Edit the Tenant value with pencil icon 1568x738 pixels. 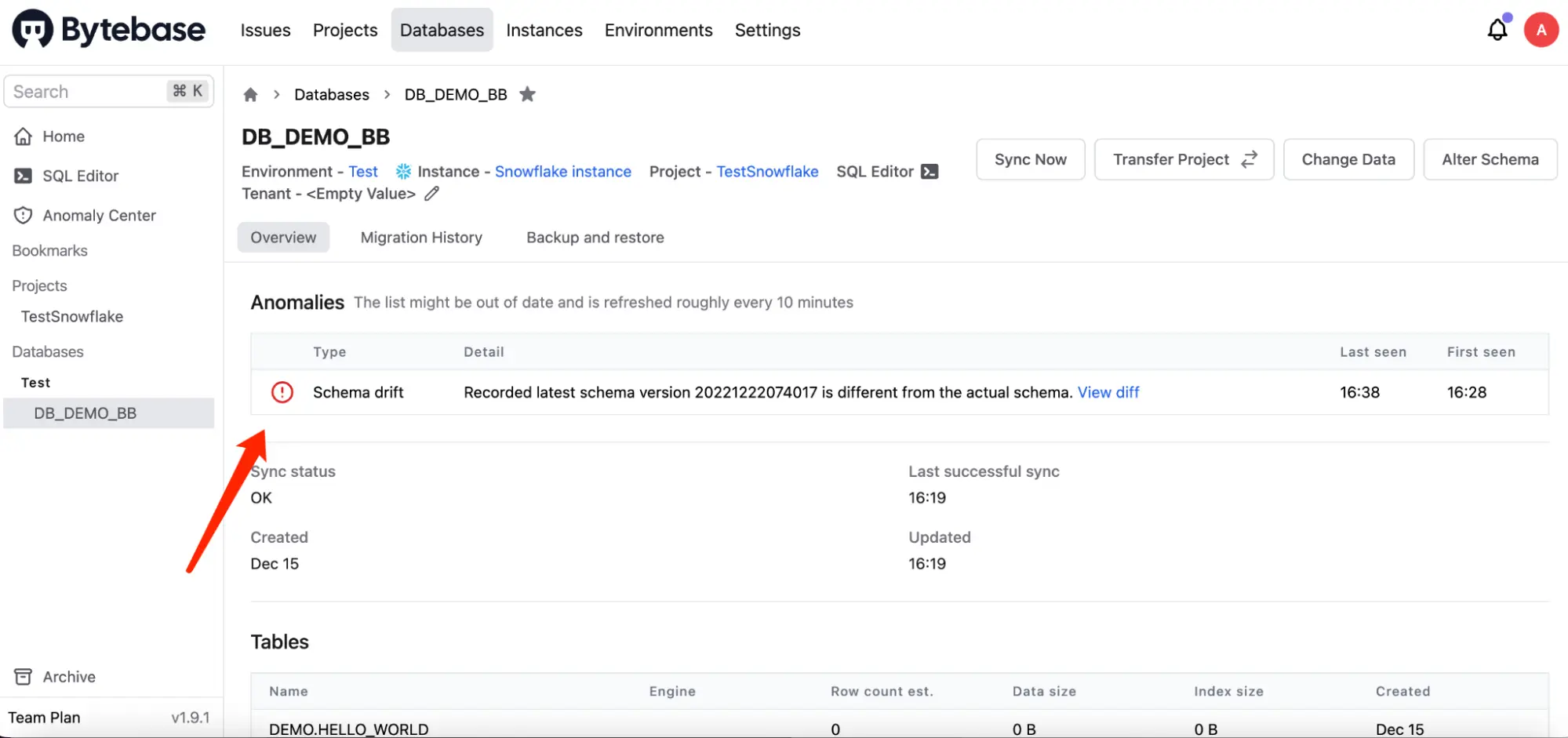[x=432, y=194]
